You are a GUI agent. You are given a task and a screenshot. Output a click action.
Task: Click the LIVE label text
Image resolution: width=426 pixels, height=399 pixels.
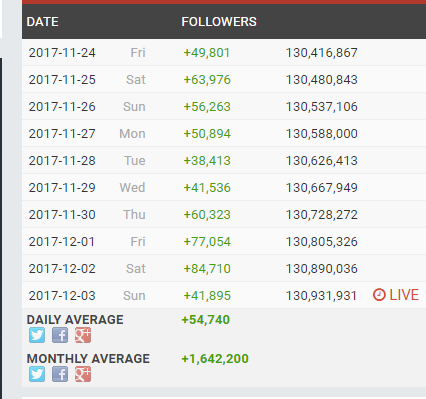[x=404, y=295]
